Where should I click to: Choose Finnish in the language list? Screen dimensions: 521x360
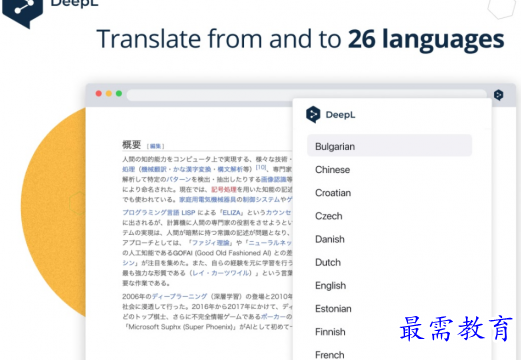coord(330,332)
